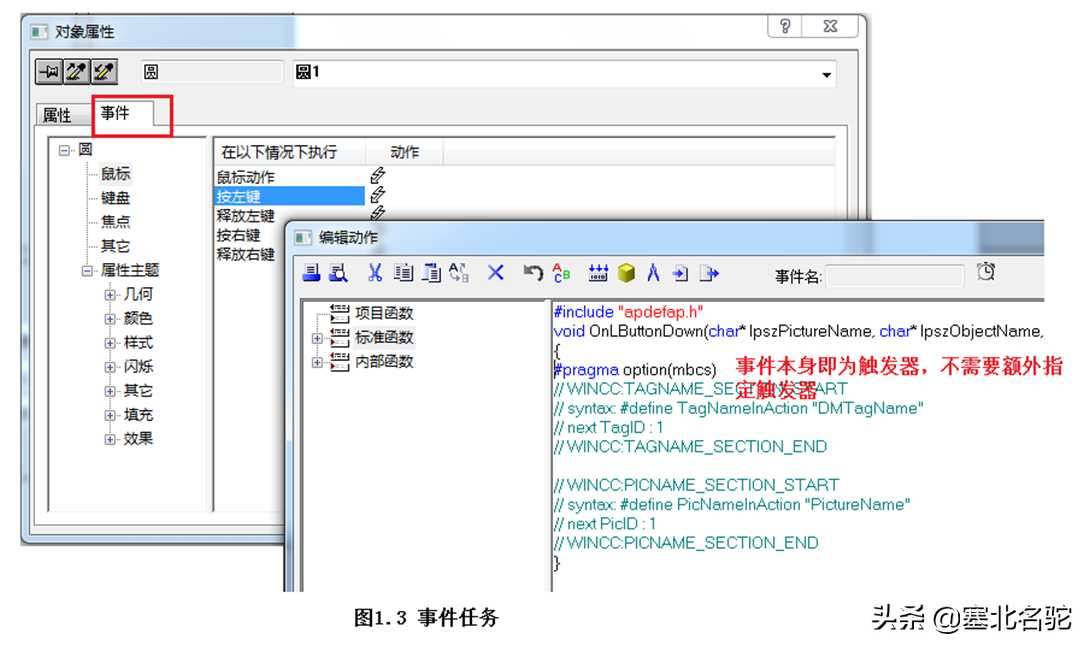1091x651 pixels.
Task: Select 鼠标 in the event tree
Action: tap(116, 174)
